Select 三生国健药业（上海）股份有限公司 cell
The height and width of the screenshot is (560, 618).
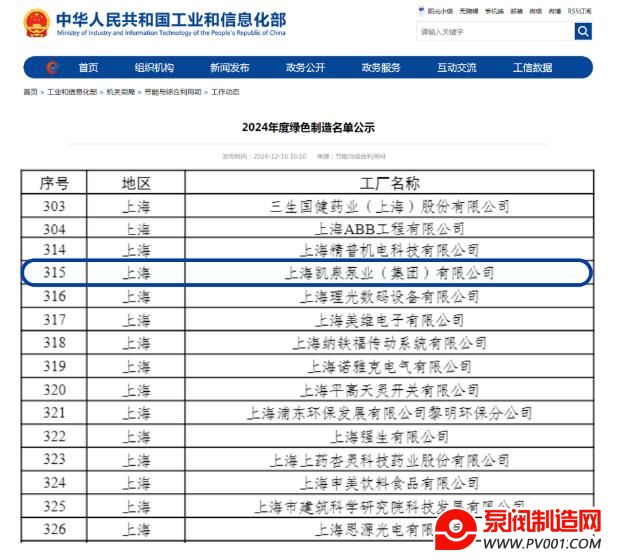[x=389, y=207]
